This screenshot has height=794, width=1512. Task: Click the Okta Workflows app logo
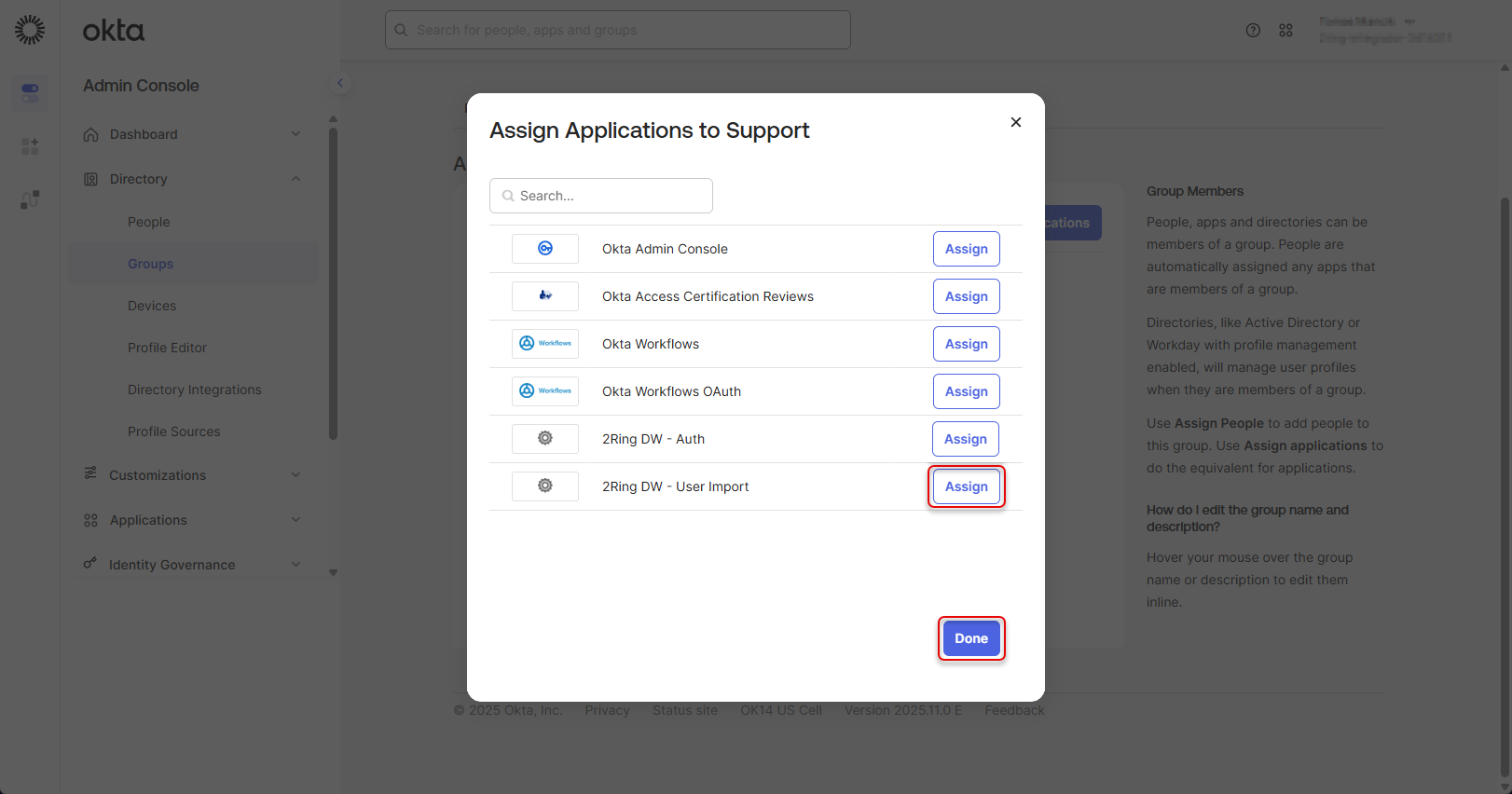[545, 344]
